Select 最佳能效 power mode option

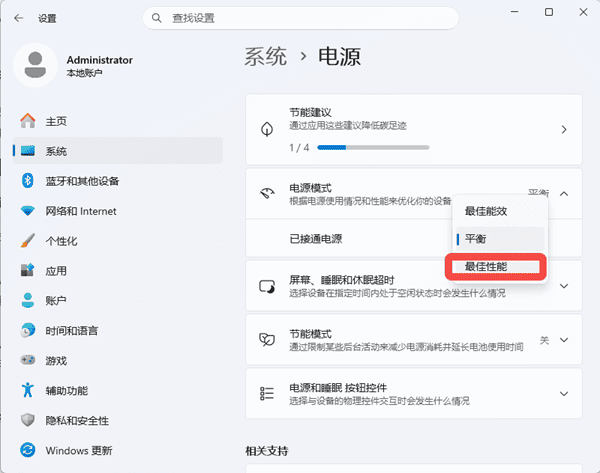pos(500,211)
